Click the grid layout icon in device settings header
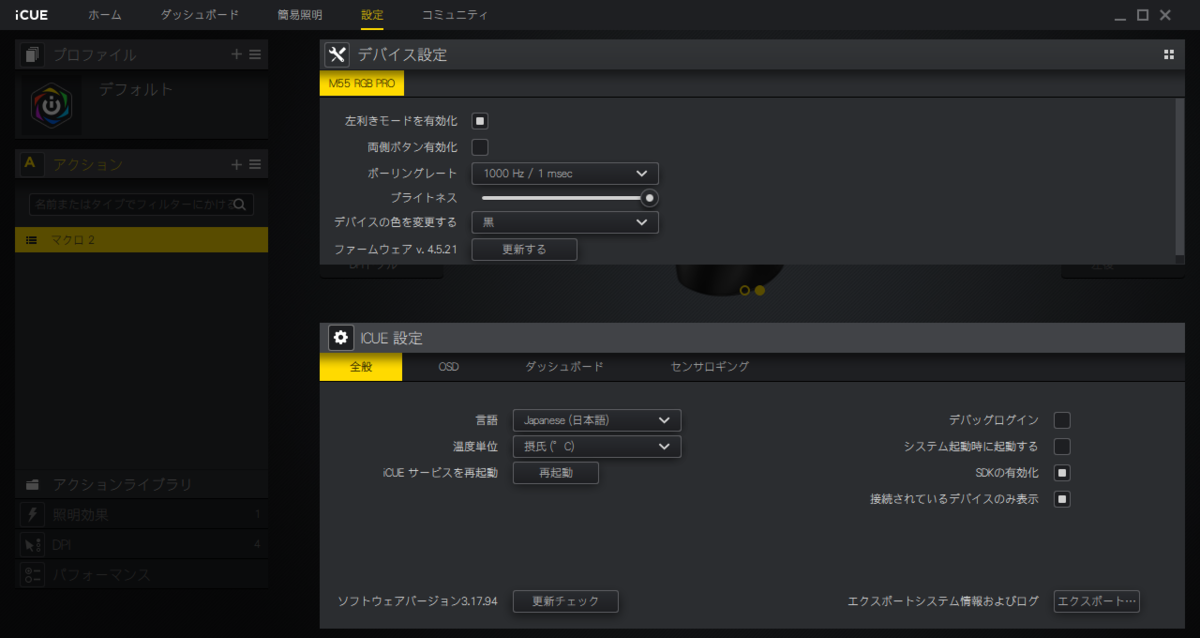This screenshot has height=638, width=1200. click(x=1168, y=55)
